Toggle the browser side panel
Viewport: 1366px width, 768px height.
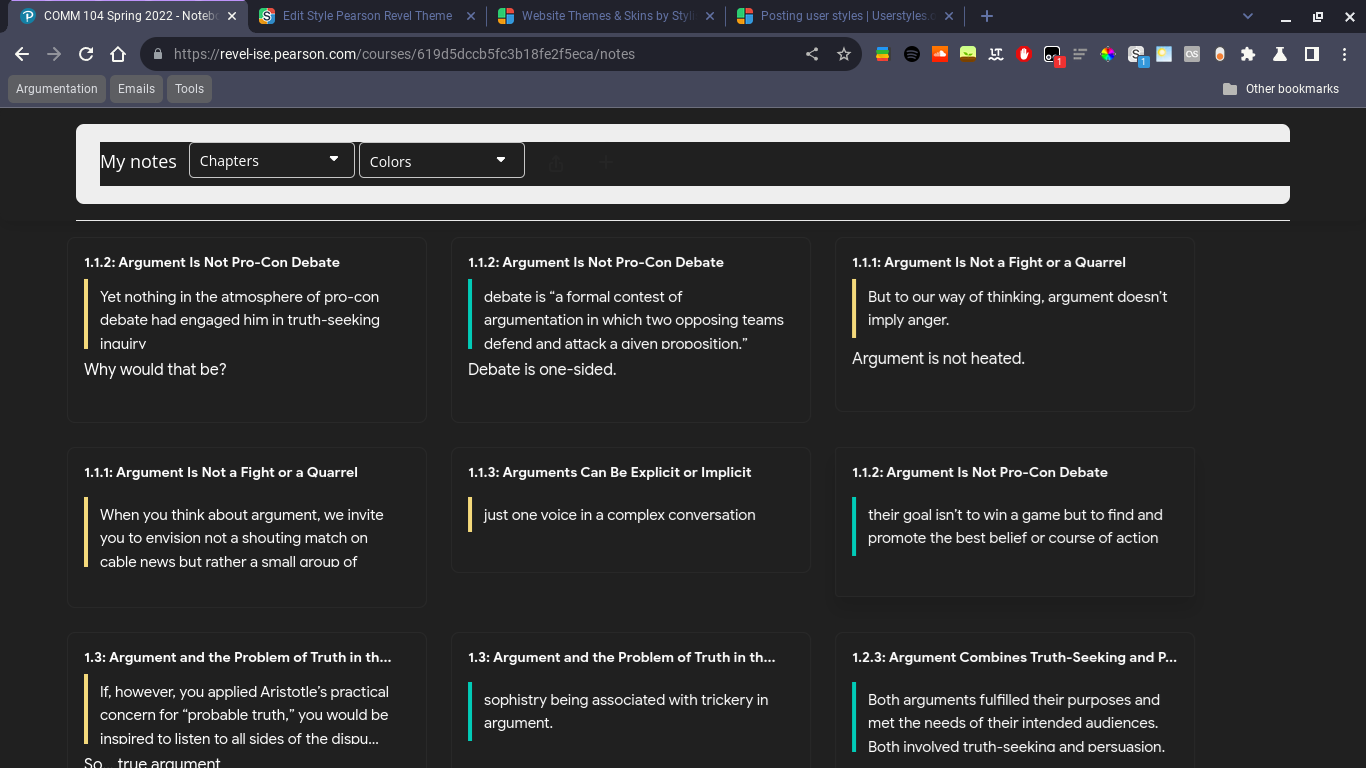pos(1311,54)
